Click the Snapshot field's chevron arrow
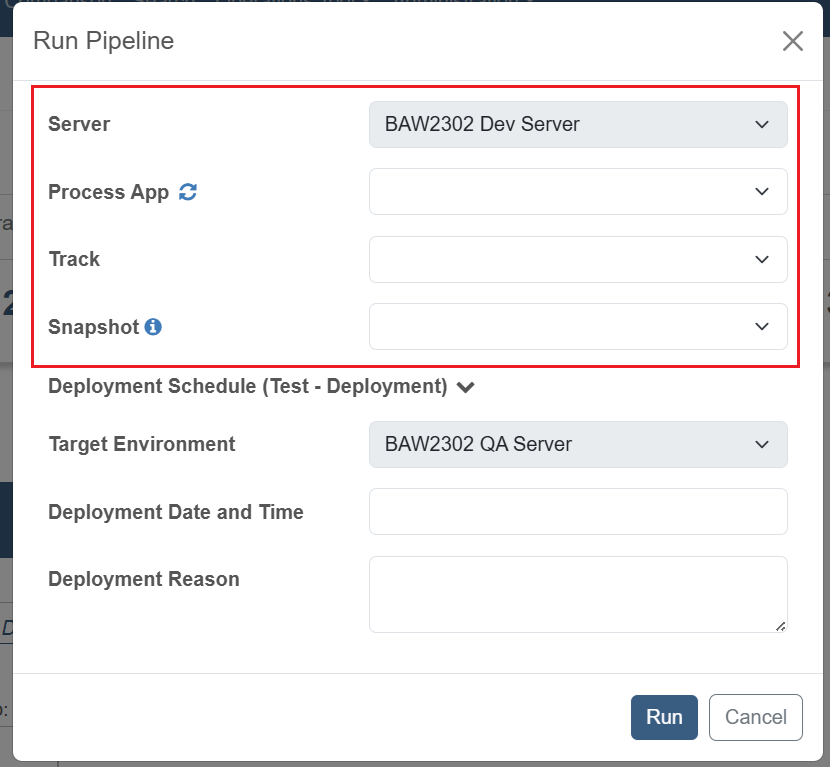830x767 pixels. tap(762, 327)
